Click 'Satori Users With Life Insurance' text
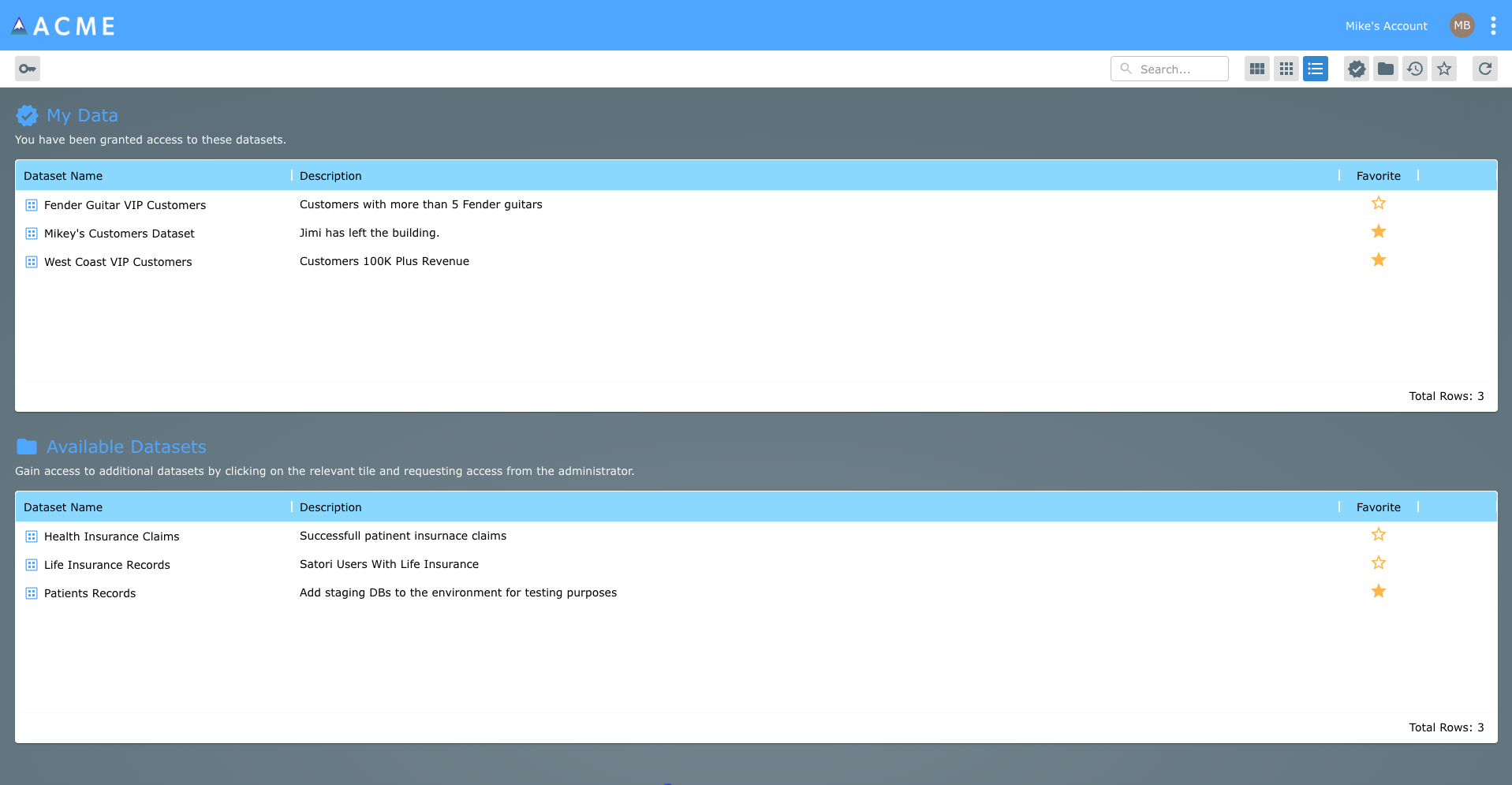Viewport: 1512px width, 785px height. coord(389,564)
